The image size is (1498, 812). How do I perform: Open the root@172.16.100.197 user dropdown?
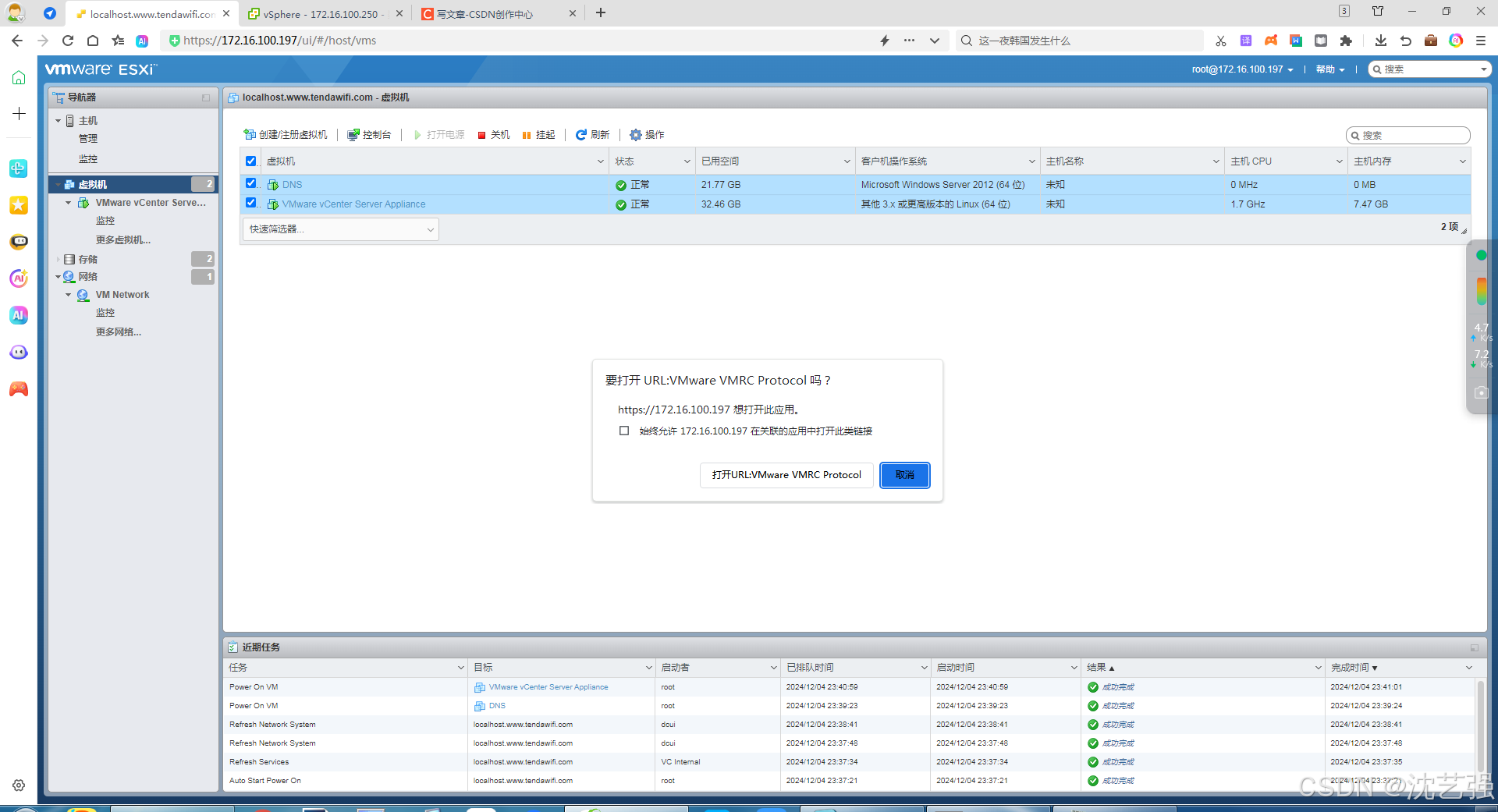[1243, 69]
